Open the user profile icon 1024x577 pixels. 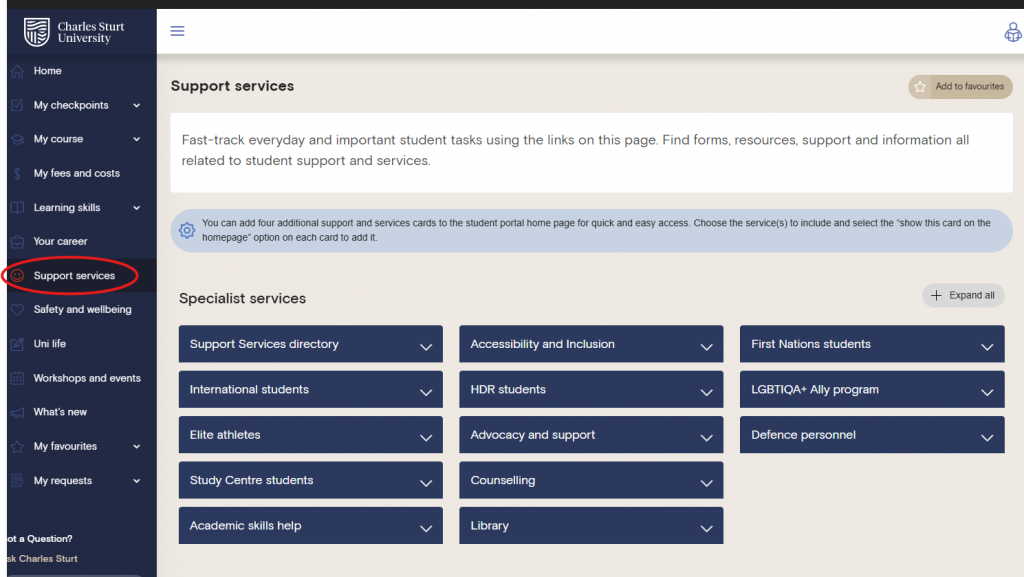point(1012,32)
